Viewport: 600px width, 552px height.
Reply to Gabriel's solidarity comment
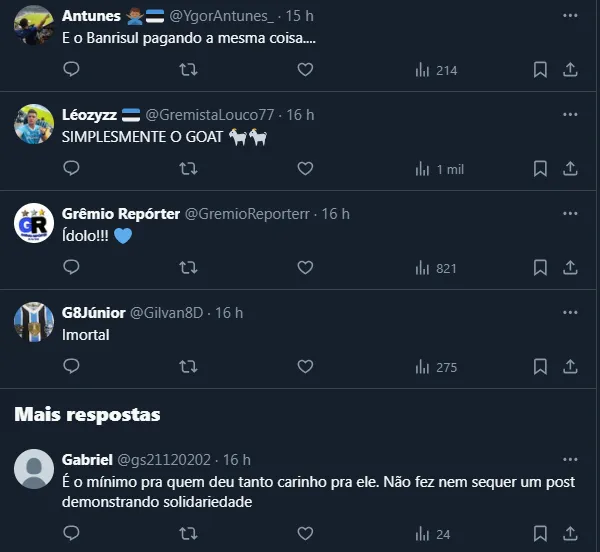[x=71, y=535]
